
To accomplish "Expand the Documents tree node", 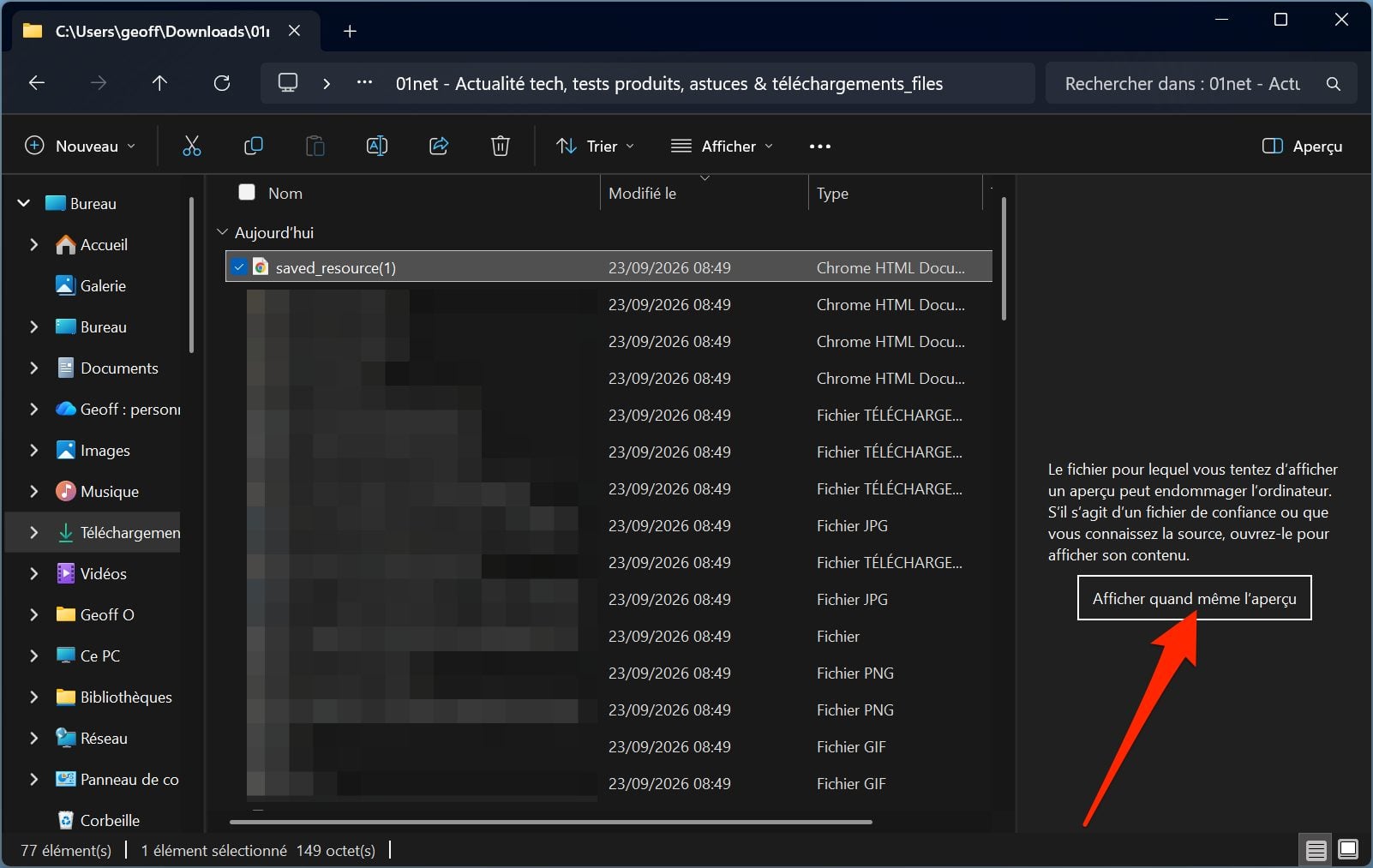I will pos(34,368).
